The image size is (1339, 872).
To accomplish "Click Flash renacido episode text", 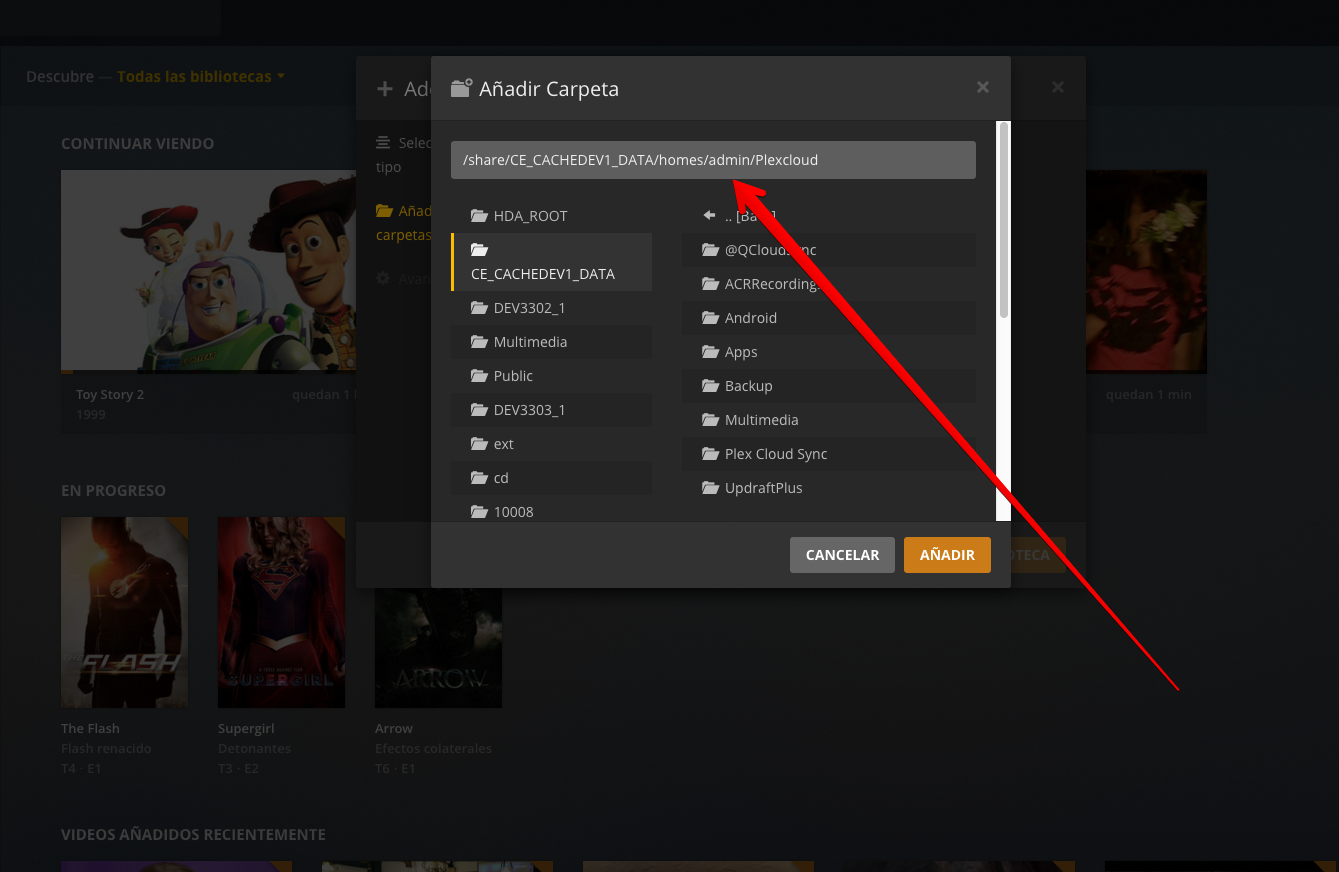I will pos(106,749).
